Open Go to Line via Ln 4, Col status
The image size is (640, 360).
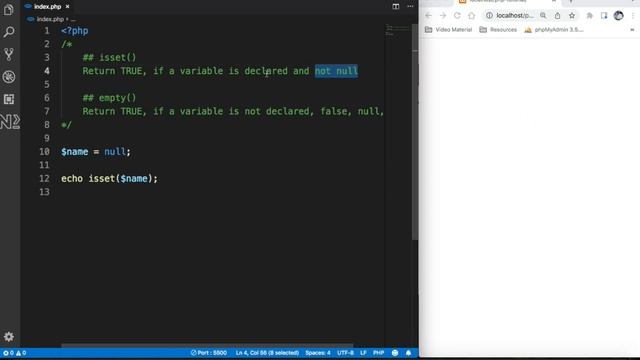click(x=267, y=353)
